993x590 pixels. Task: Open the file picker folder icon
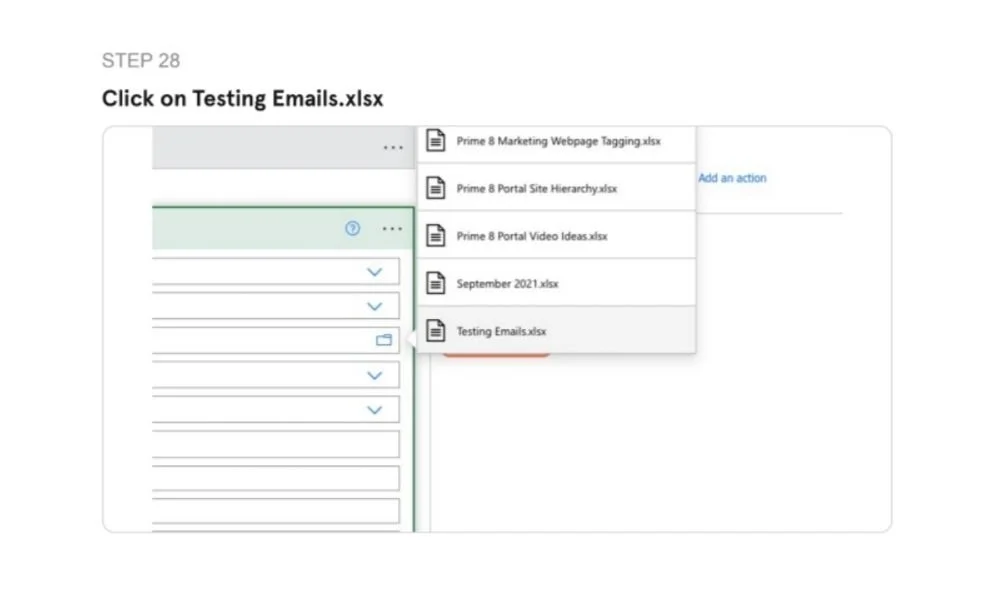[384, 339]
